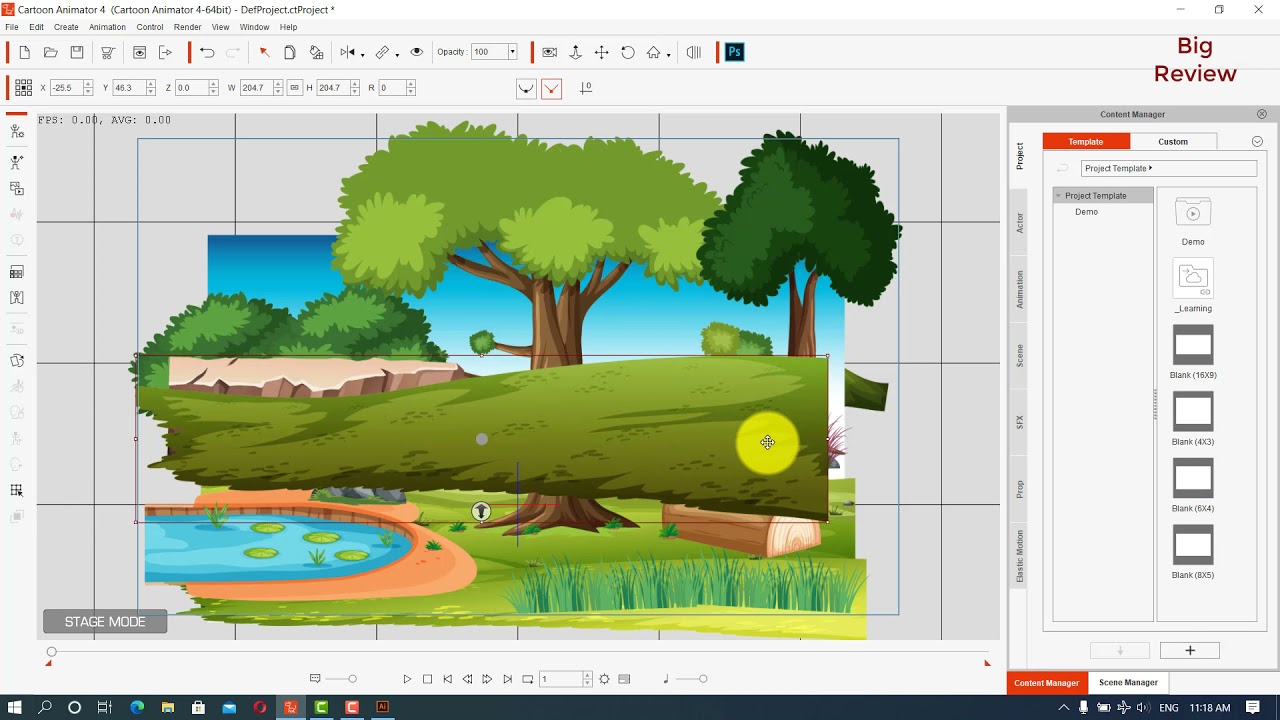Toggle the width-height aspect lock
Image resolution: width=1280 pixels, height=720 pixels.
pyautogui.click(x=295, y=88)
